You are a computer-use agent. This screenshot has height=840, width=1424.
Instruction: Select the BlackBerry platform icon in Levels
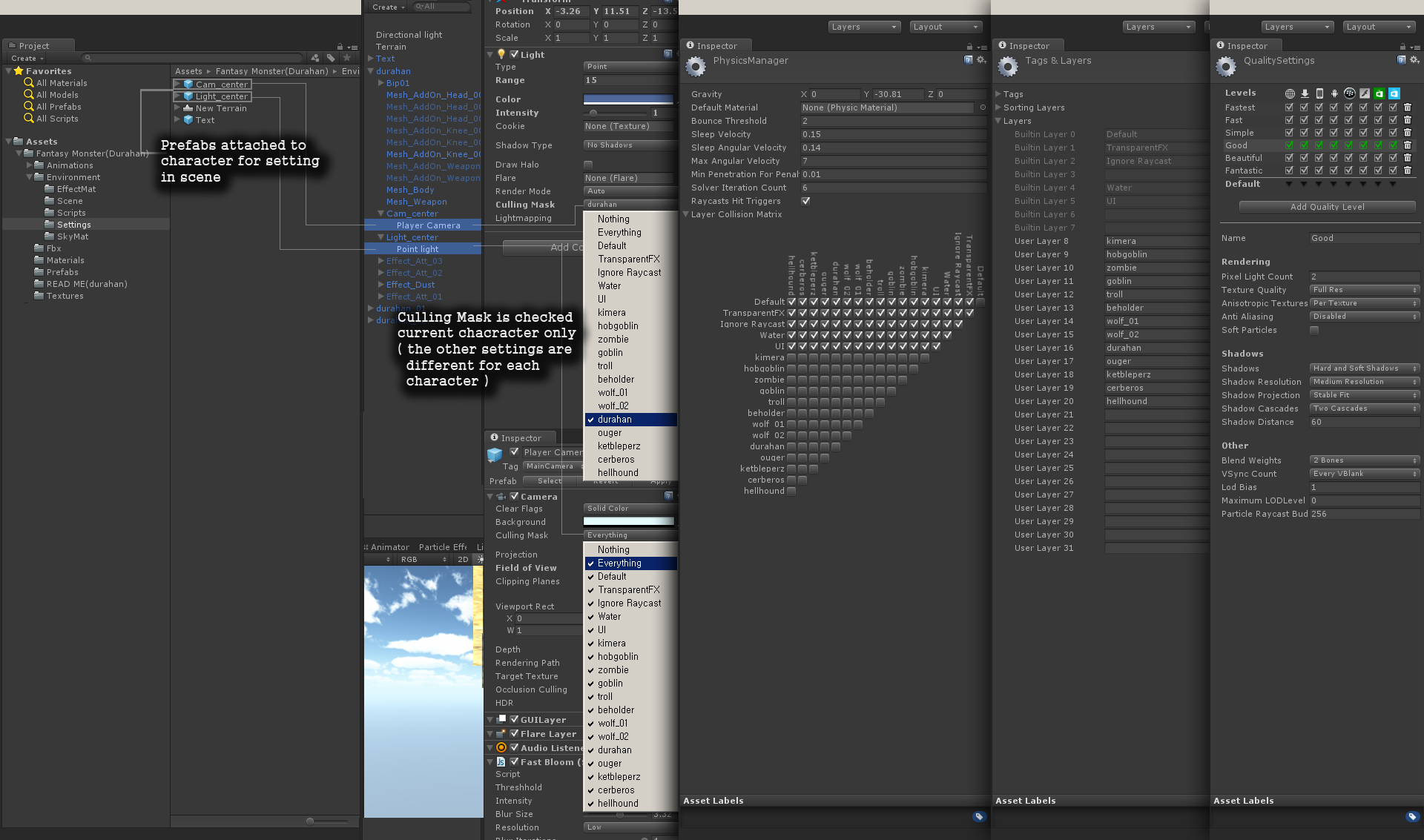[1349, 93]
